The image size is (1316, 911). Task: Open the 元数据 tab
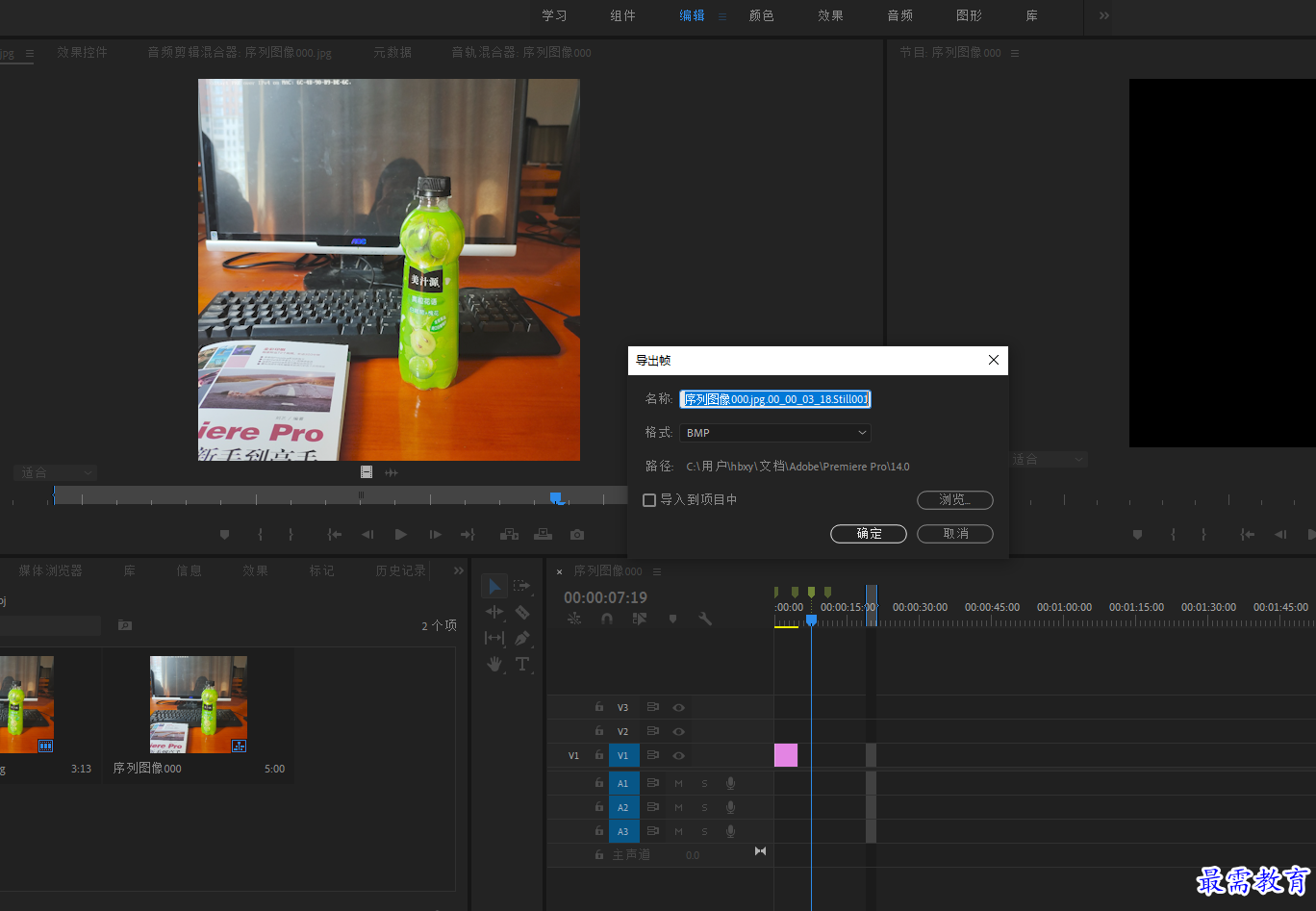(392, 52)
